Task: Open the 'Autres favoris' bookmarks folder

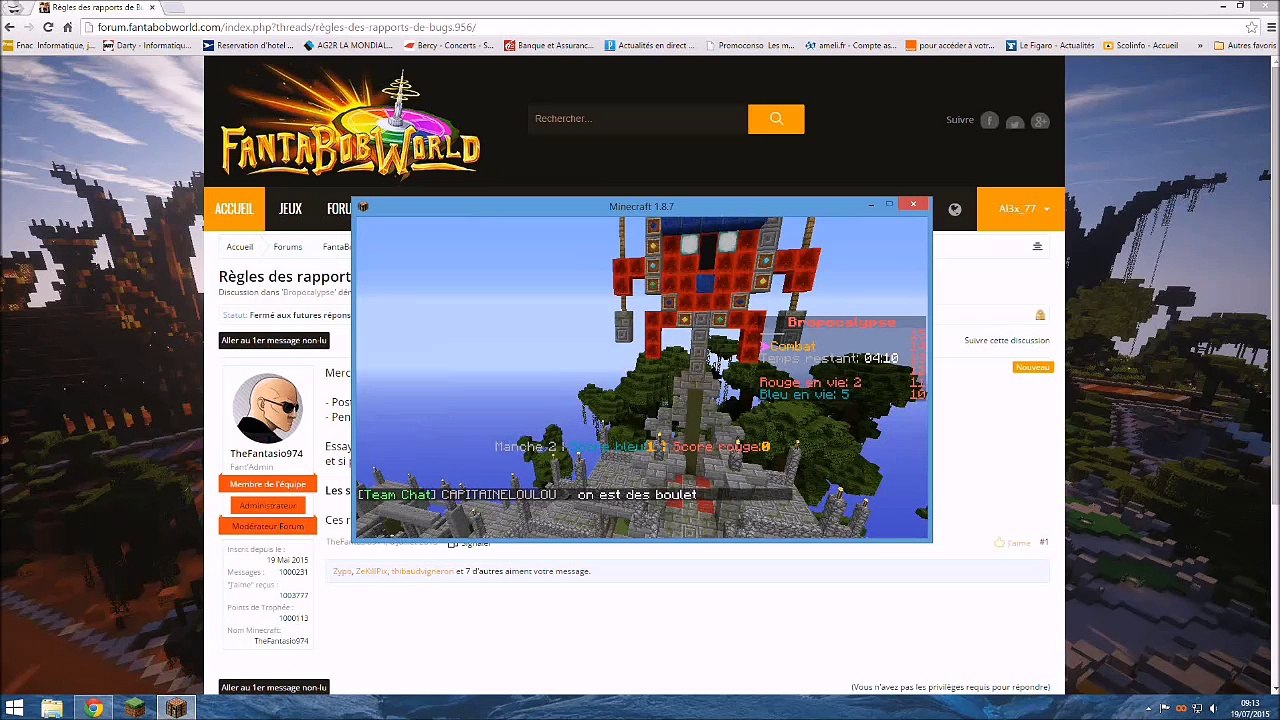Action: click(x=1245, y=45)
